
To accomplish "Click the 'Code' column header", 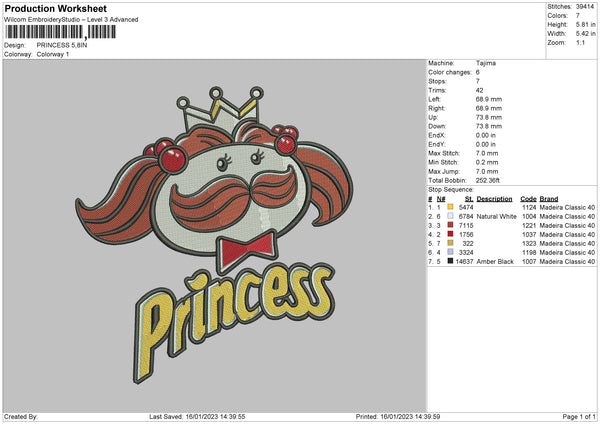I will coord(528,199).
